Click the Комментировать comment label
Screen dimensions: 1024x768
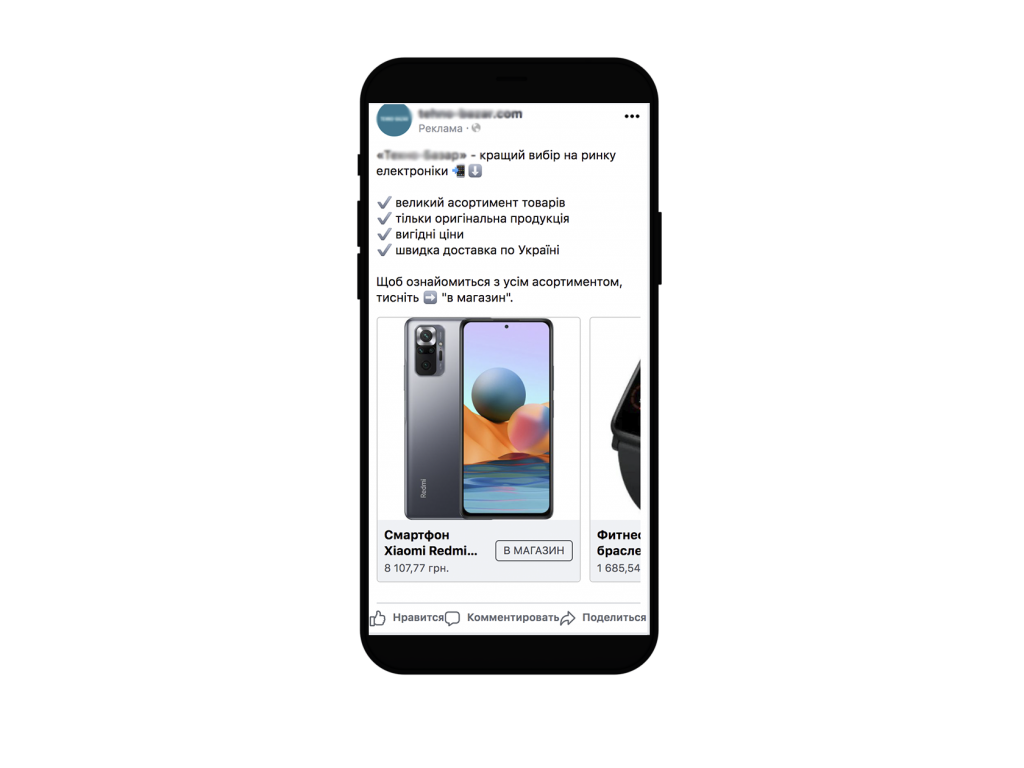pyautogui.click(x=513, y=617)
